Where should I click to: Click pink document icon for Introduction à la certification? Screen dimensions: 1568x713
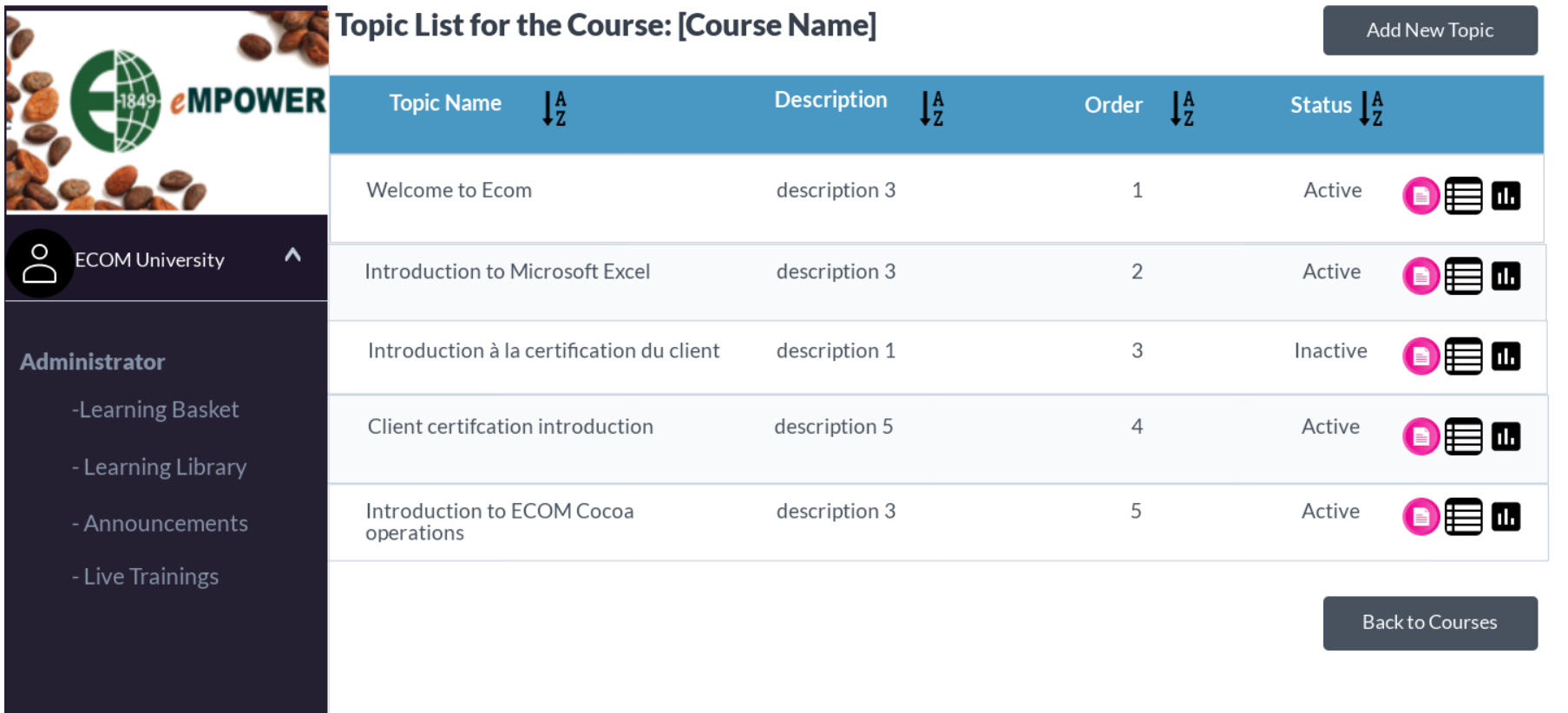coord(1420,356)
